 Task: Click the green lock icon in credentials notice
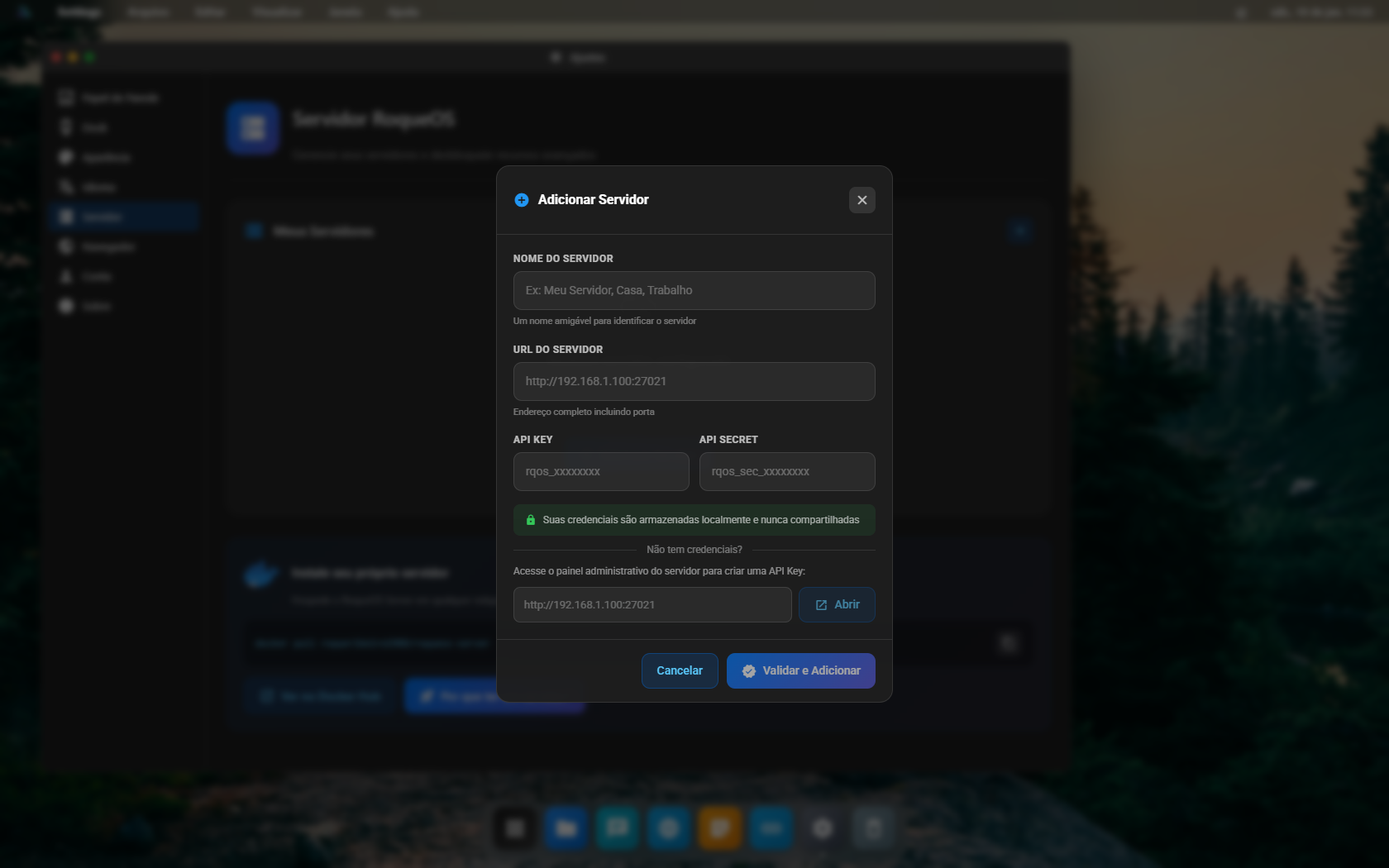point(531,520)
